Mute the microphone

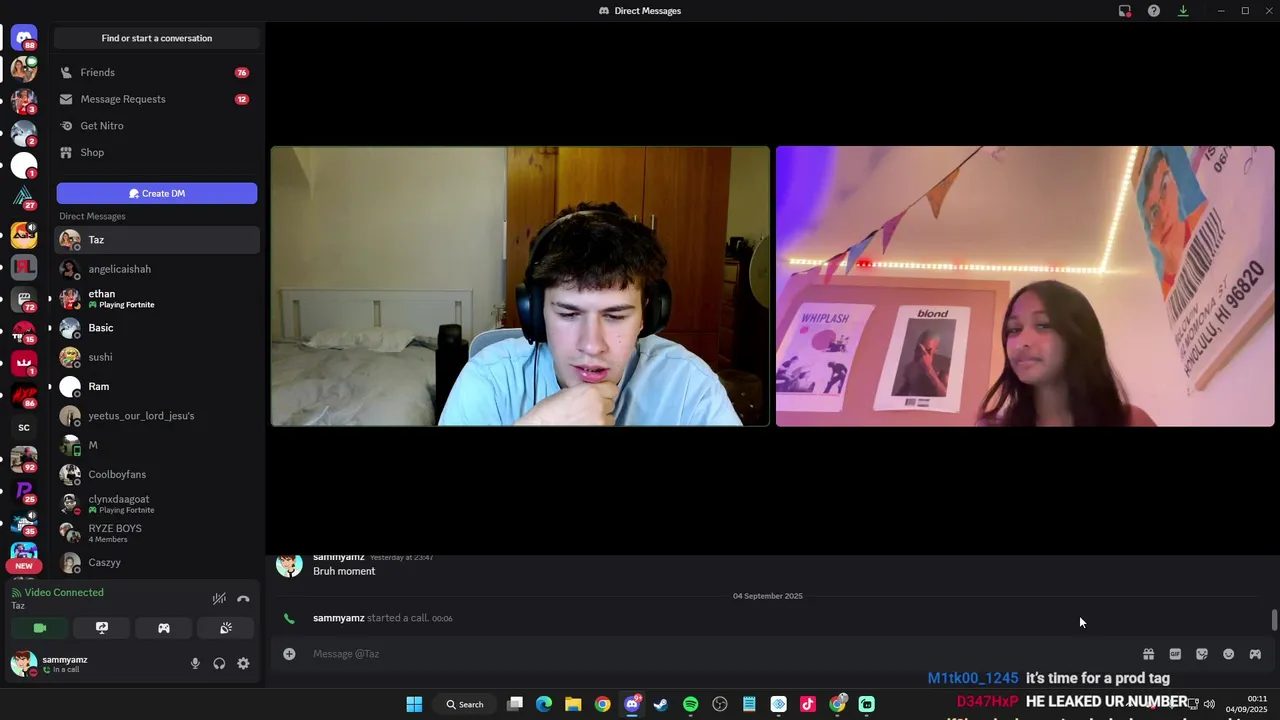pyautogui.click(x=195, y=664)
